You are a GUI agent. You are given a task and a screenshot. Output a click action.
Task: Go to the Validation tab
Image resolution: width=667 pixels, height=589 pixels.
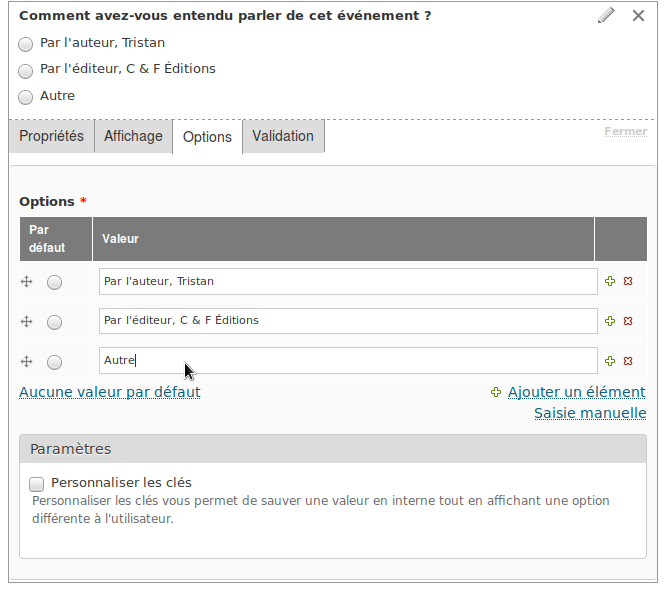[x=283, y=136]
